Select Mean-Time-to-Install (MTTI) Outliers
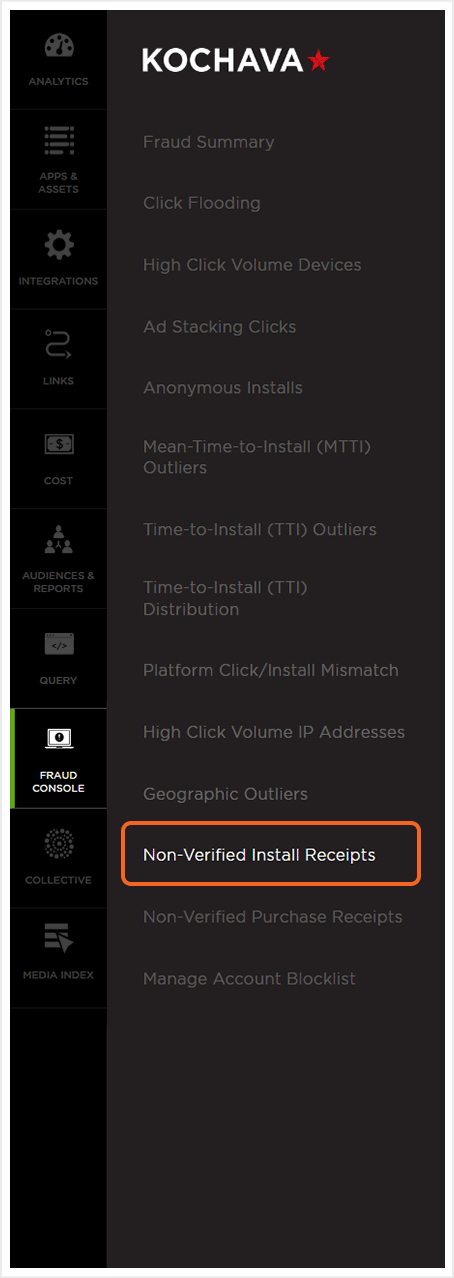Viewport: 454px width, 1278px height. click(x=257, y=457)
